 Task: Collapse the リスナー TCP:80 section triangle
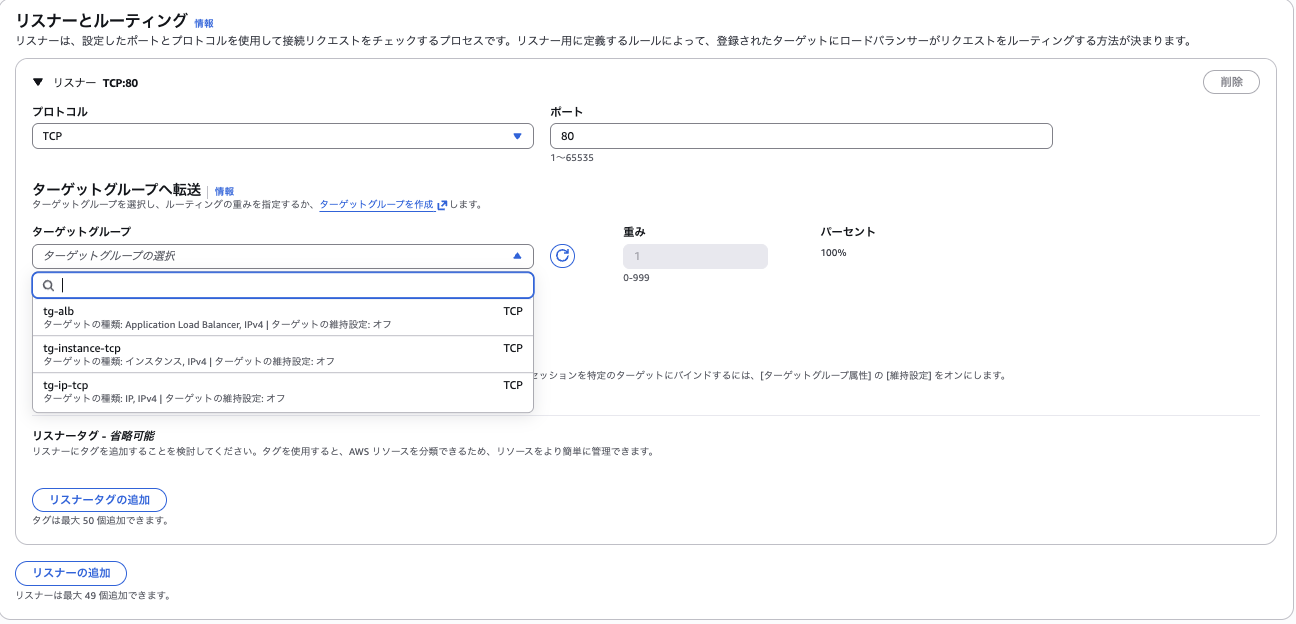tap(36, 83)
